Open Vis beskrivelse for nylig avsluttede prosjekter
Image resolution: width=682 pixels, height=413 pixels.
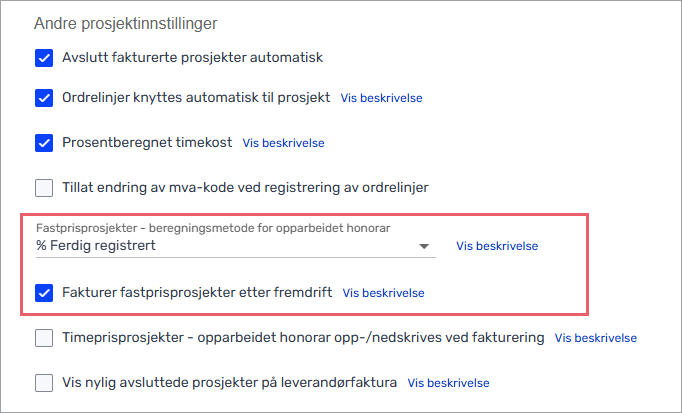[448, 382]
